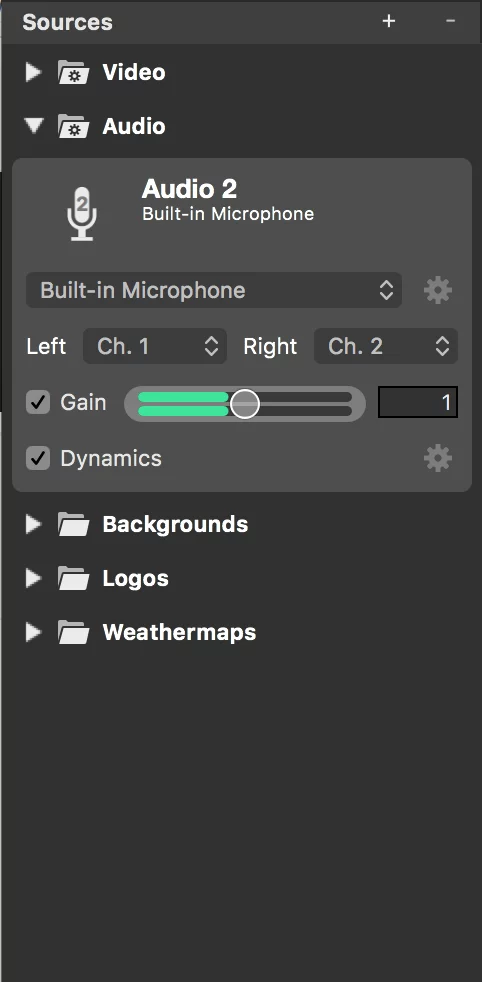Click the plus icon to add a source
This screenshot has height=982, width=482.
(x=389, y=21)
